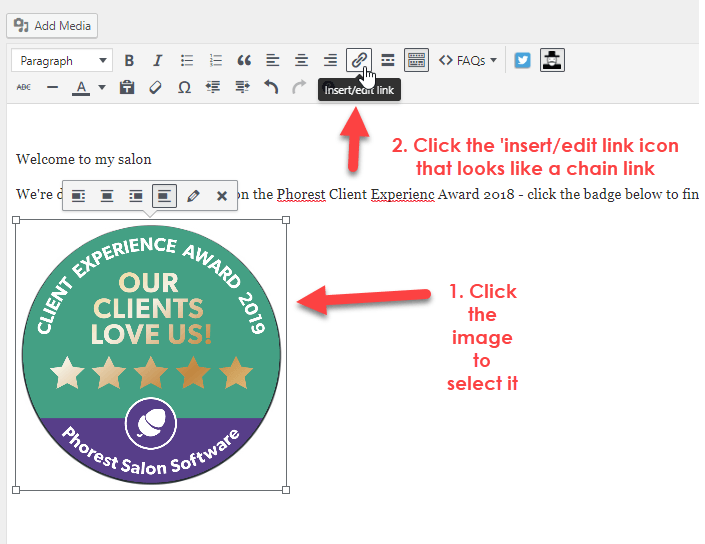Toggle the second toolbar row (kitchen sink)

416,60
